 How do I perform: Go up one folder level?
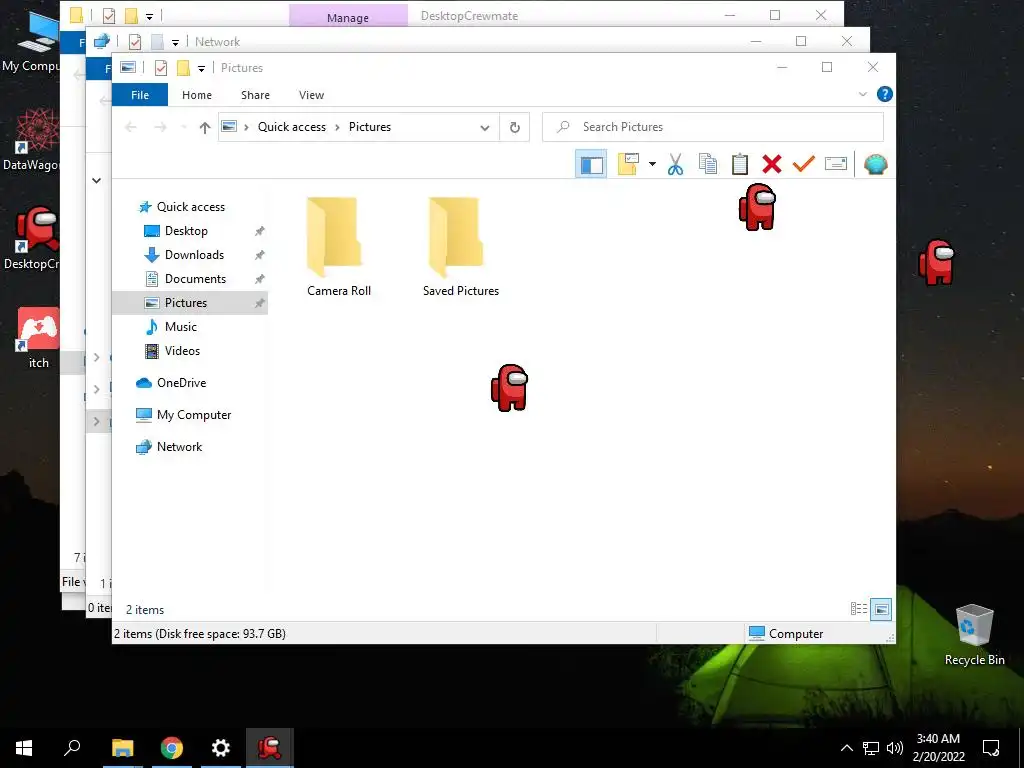[x=204, y=127]
